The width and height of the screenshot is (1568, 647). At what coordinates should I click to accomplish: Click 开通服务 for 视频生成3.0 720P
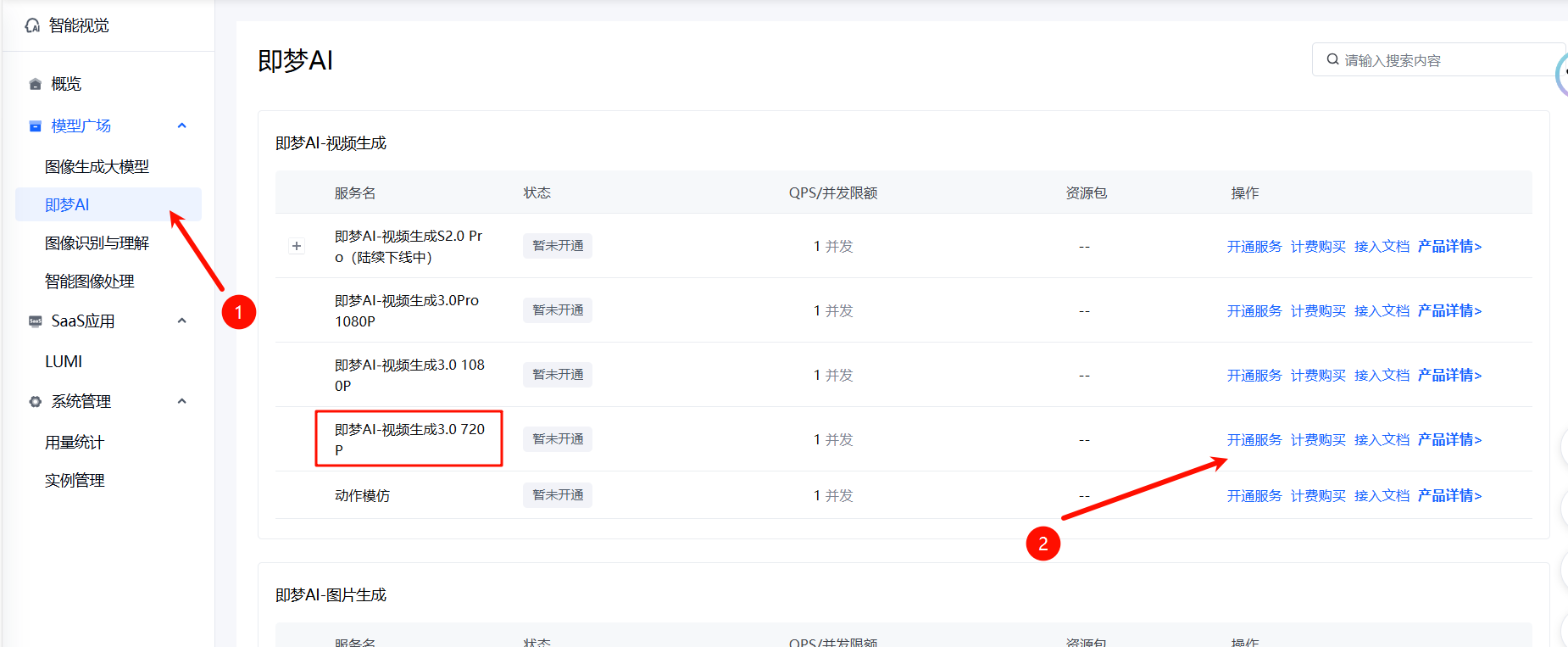click(1254, 439)
